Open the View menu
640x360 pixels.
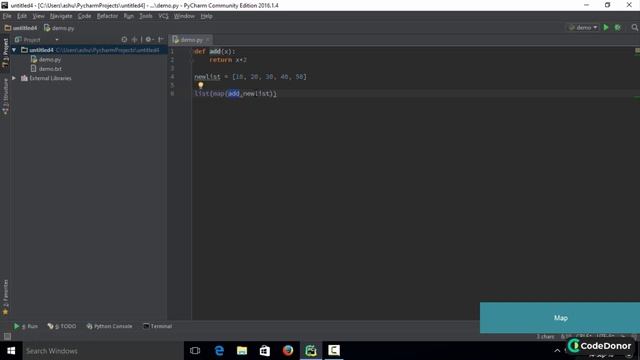38,16
